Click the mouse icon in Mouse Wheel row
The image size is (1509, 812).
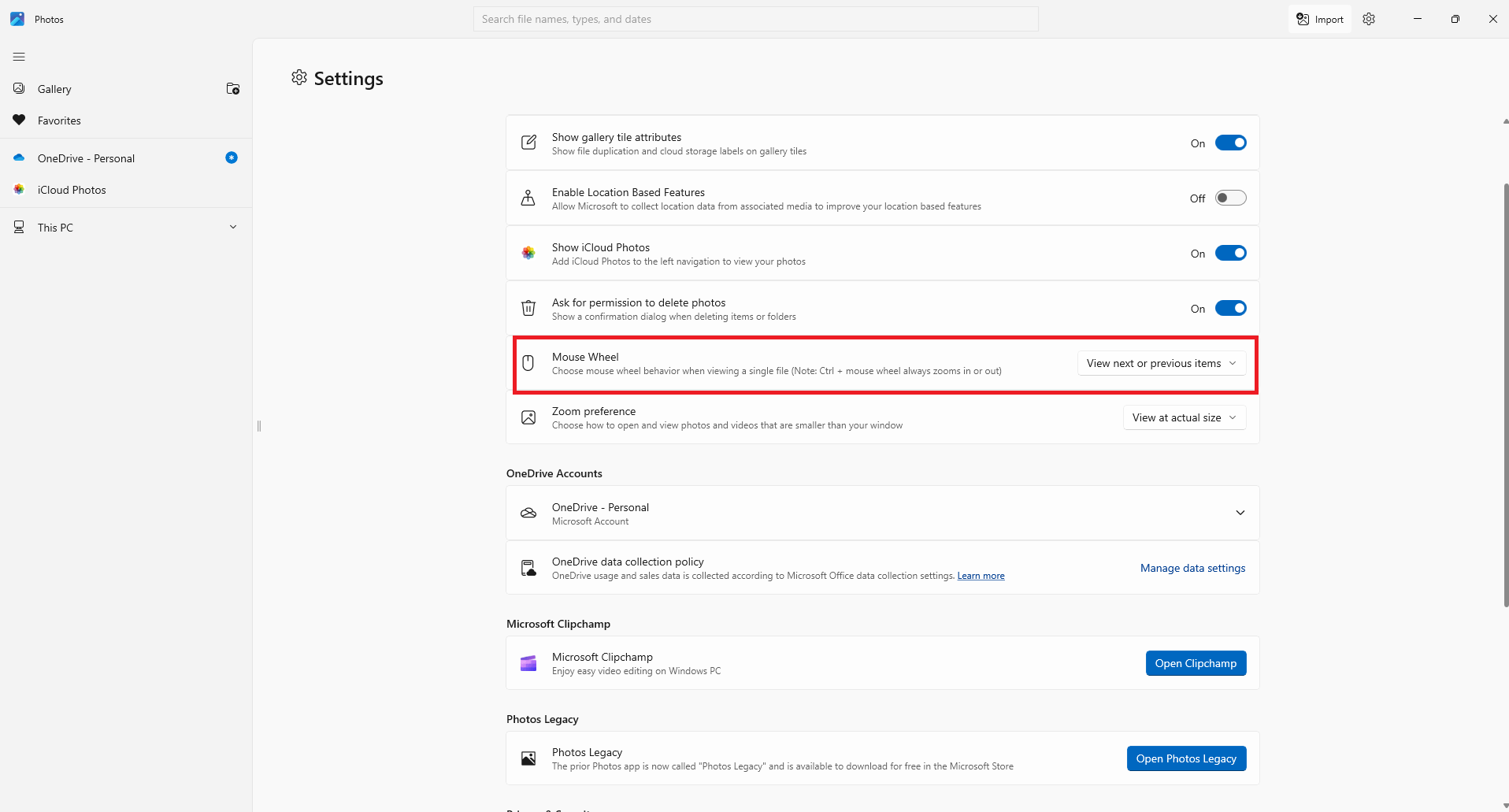(x=528, y=363)
